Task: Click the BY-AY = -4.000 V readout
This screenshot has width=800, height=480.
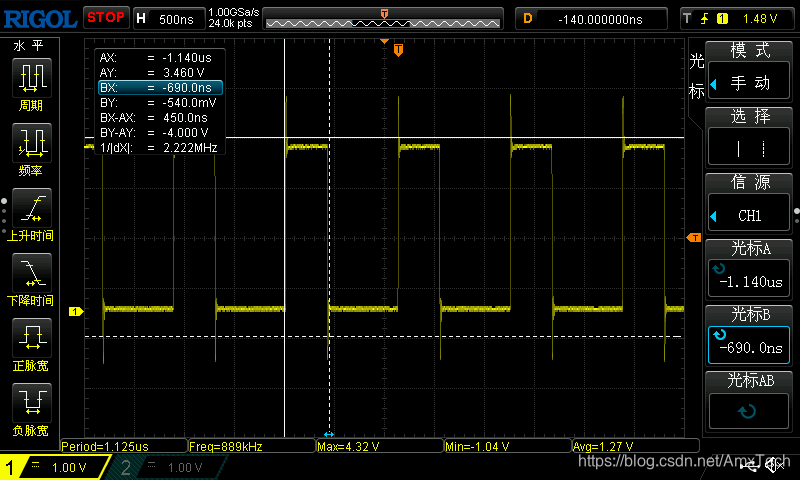Action: pos(154,133)
